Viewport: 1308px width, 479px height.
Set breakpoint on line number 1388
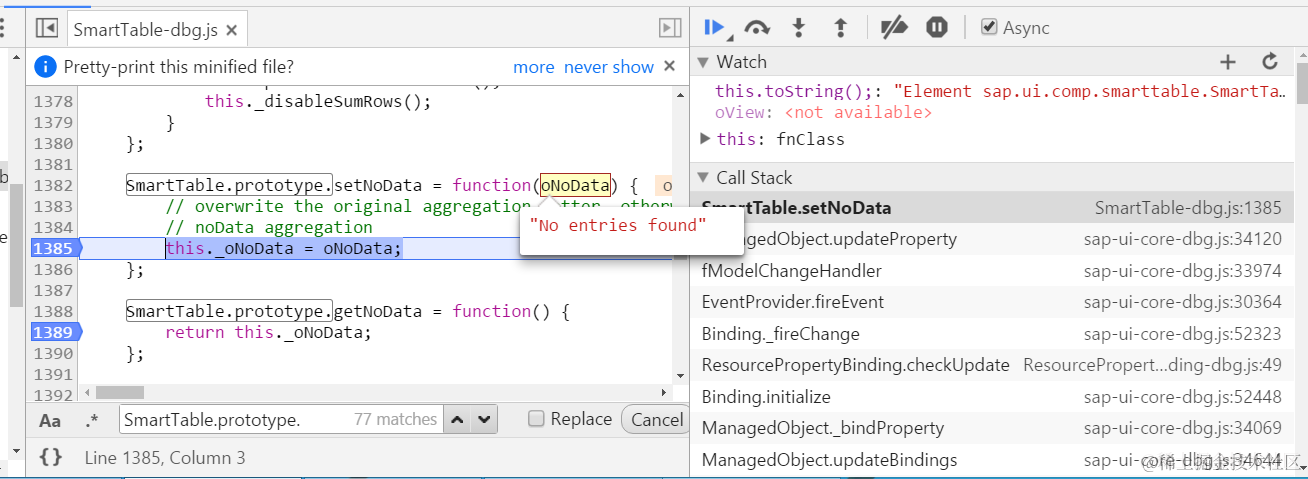pyautogui.click(x=53, y=311)
